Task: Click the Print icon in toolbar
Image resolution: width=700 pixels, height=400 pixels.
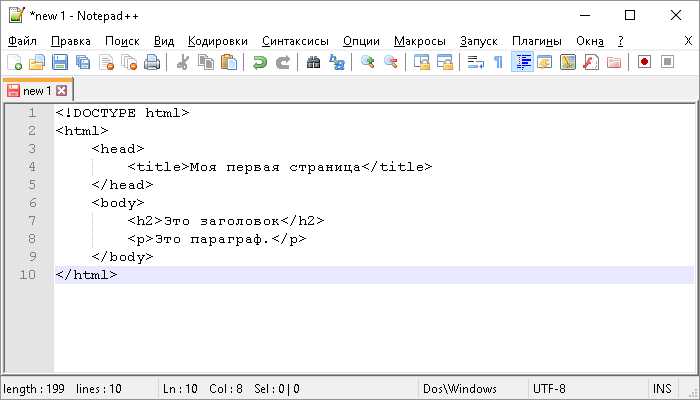Action: point(152,62)
